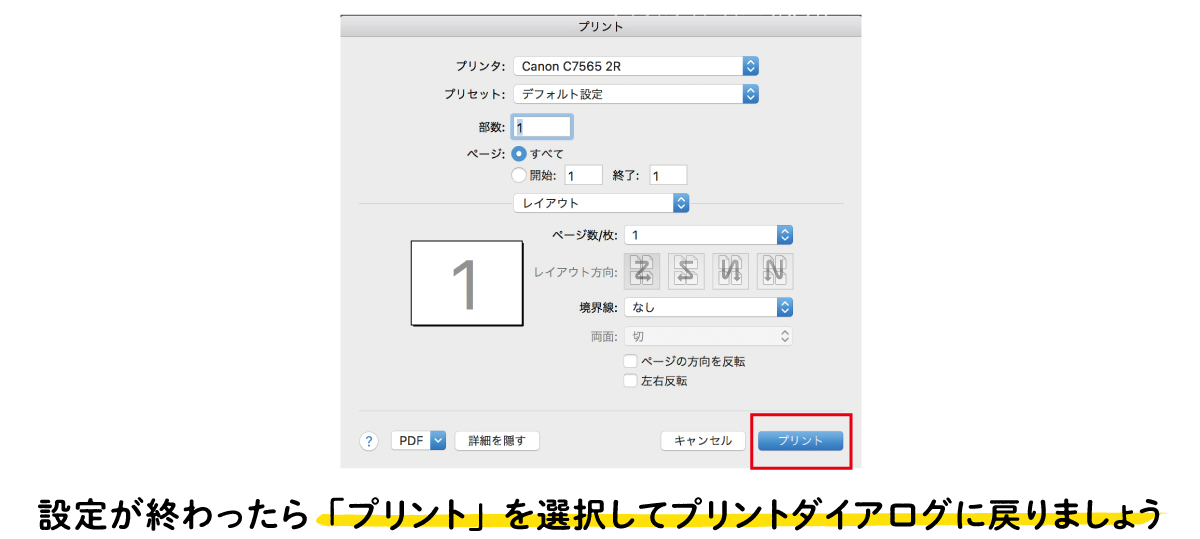Click the help question mark button
The width and height of the screenshot is (1200, 539).
(x=369, y=441)
